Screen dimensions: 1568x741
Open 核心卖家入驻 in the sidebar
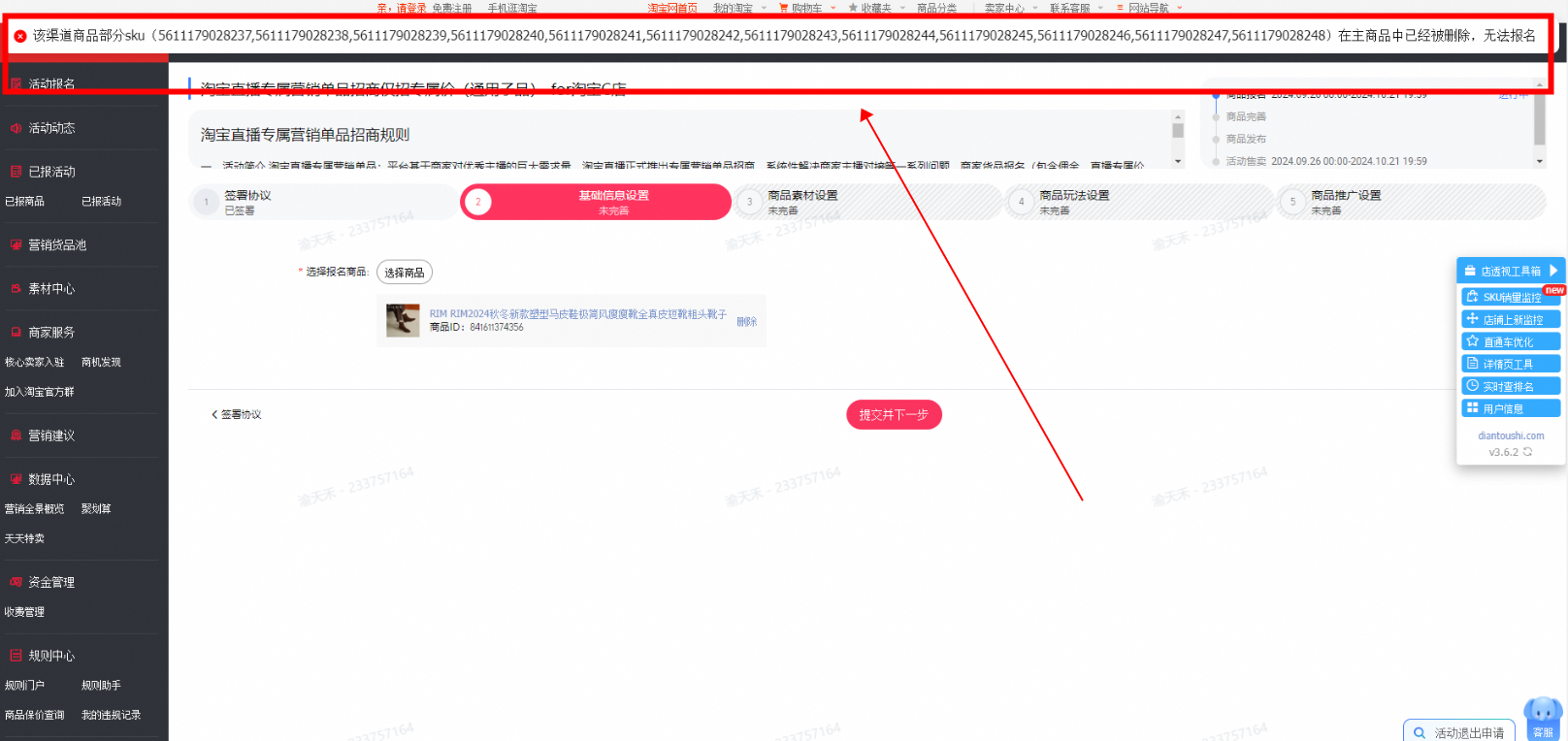pyautogui.click(x=34, y=363)
